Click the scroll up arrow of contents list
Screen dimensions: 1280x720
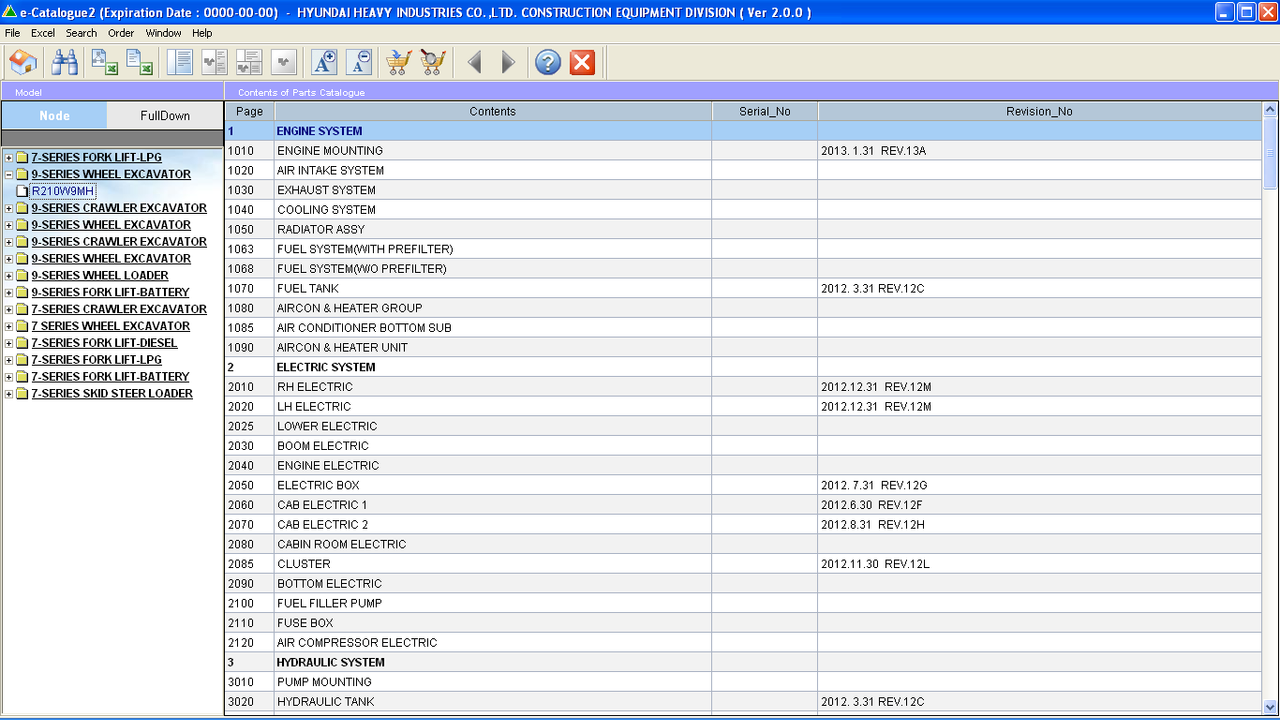coord(1271,110)
